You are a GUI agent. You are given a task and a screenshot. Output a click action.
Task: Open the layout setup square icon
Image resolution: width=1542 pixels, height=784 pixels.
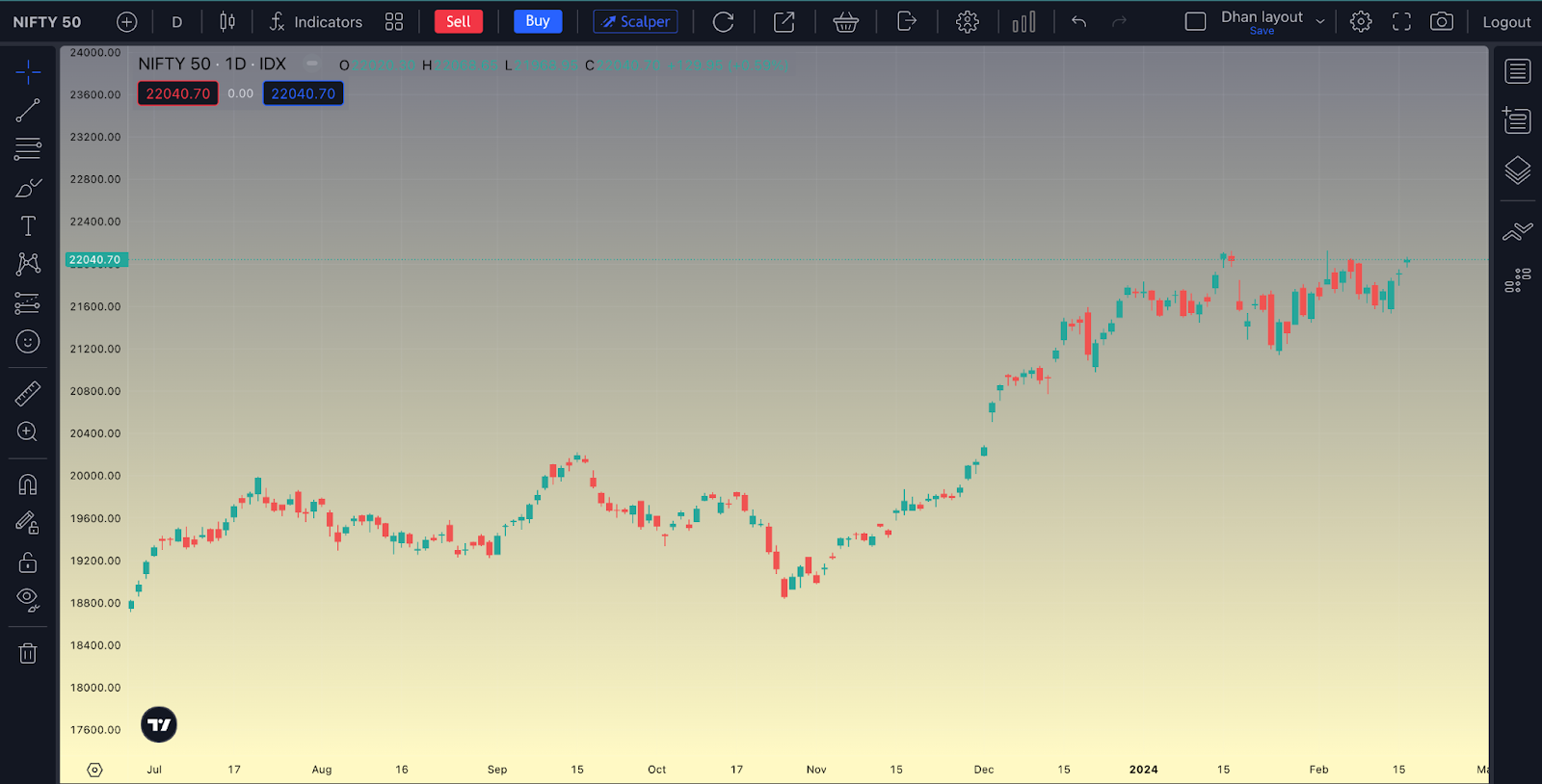[1195, 22]
